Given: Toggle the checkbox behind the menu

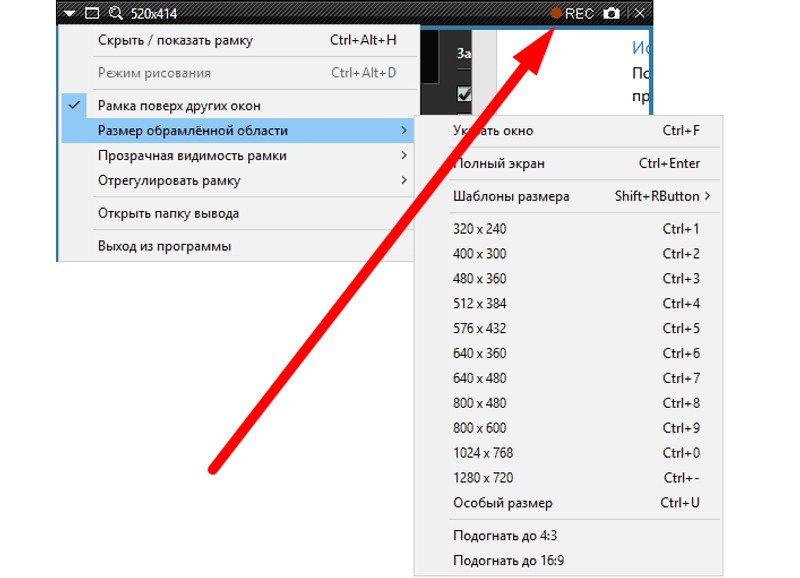Looking at the screenshot, I should (x=464, y=94).
